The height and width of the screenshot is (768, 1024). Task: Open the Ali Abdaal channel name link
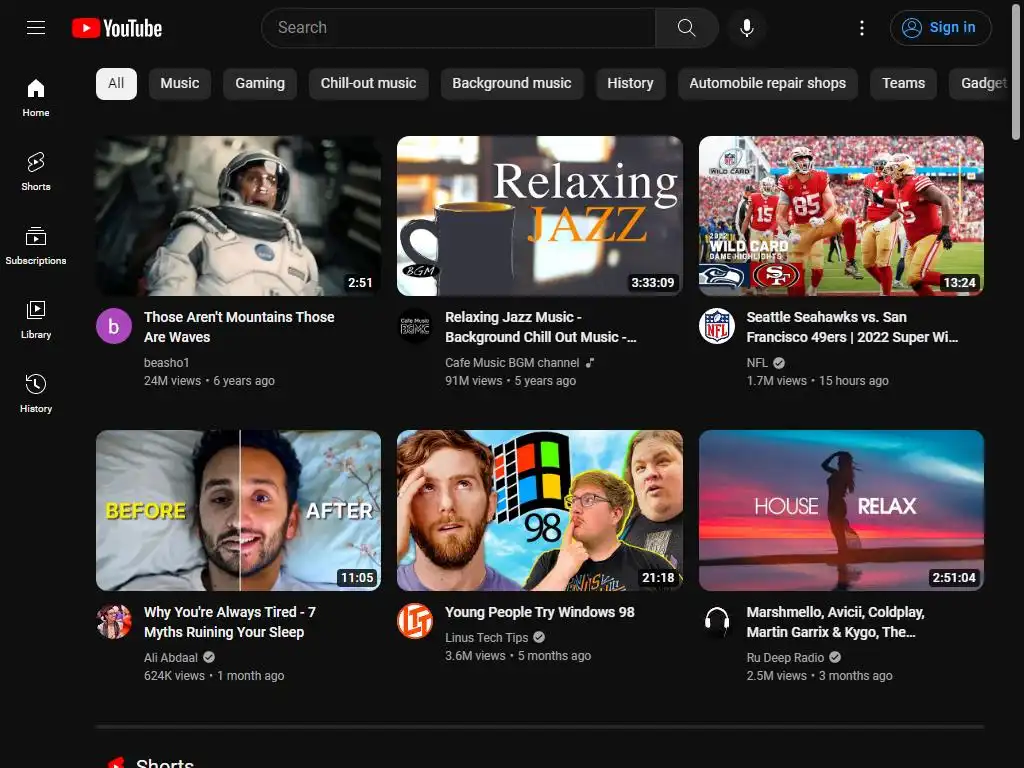pyautogui.click(x=170, y=658)
